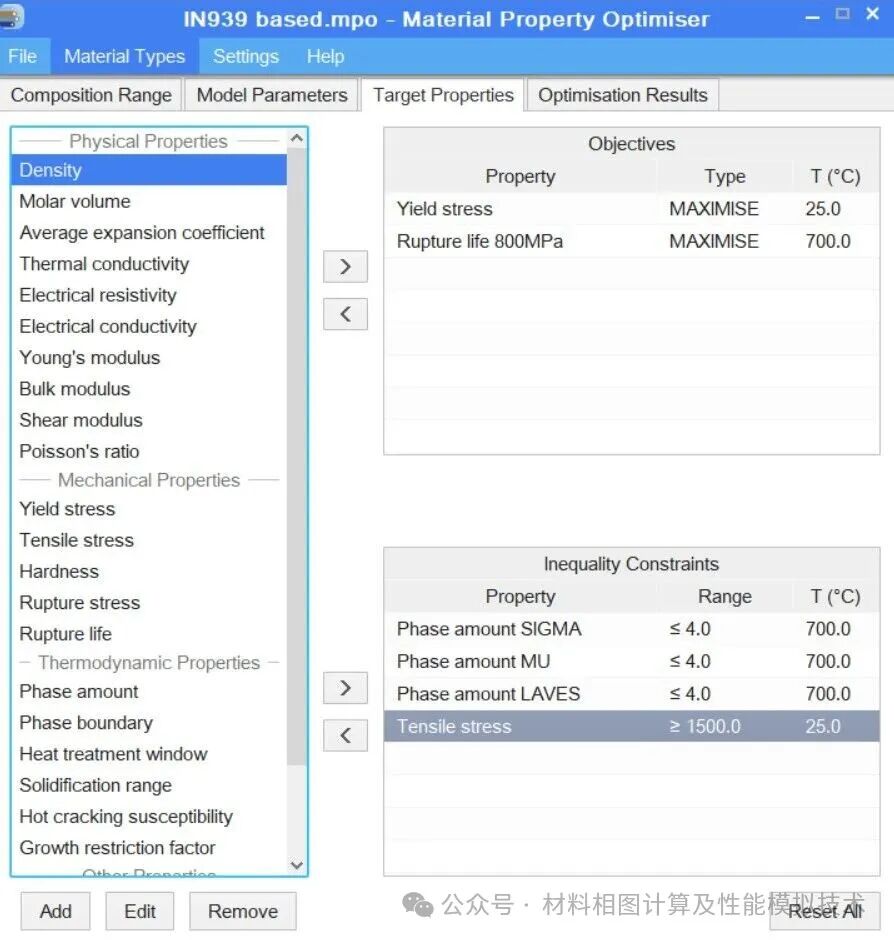Select Thermal conductivity property
This screenshot has width=894, height=940.
click(x=149, y=264)
